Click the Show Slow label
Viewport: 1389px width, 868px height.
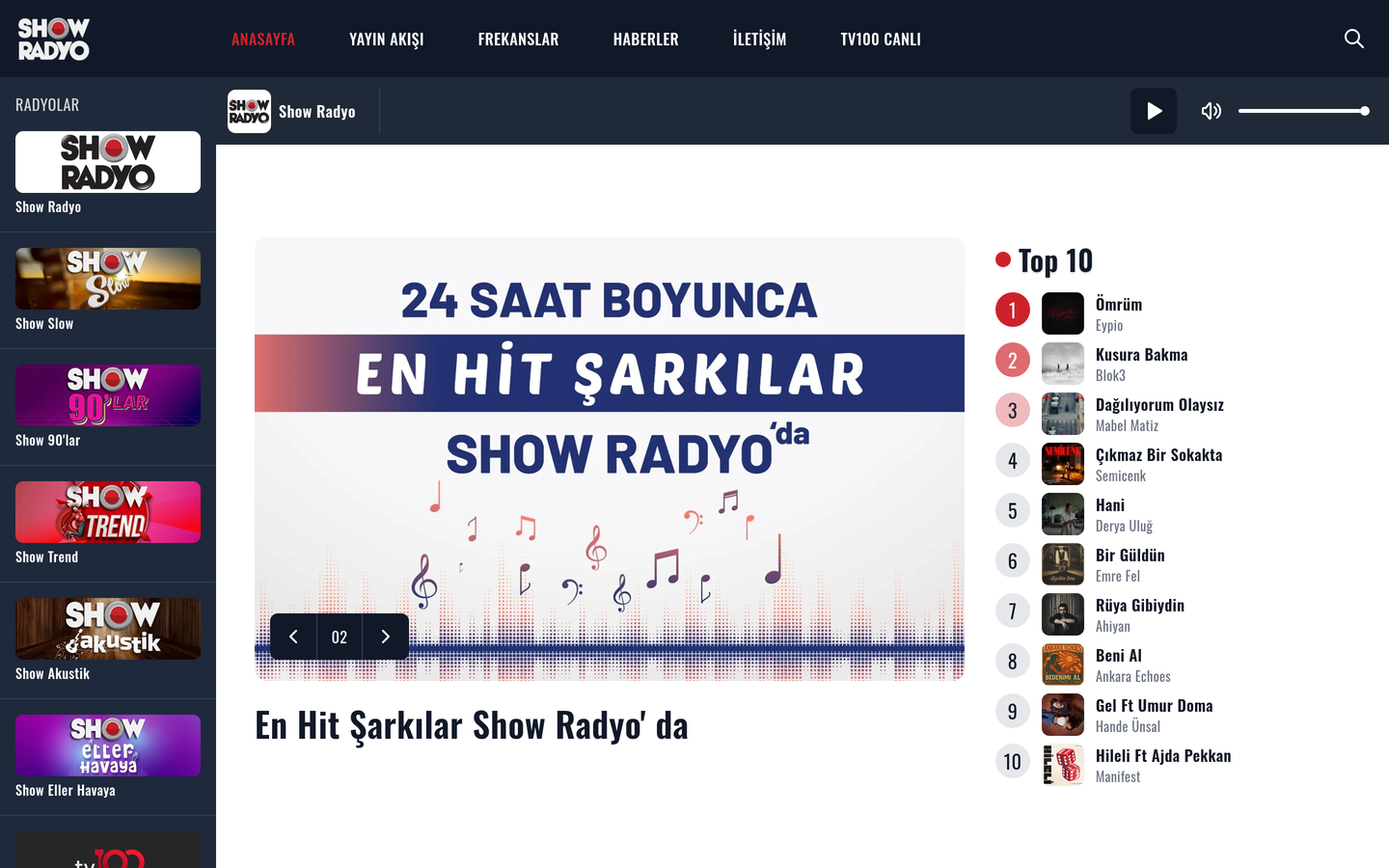(x=44, y=323)
